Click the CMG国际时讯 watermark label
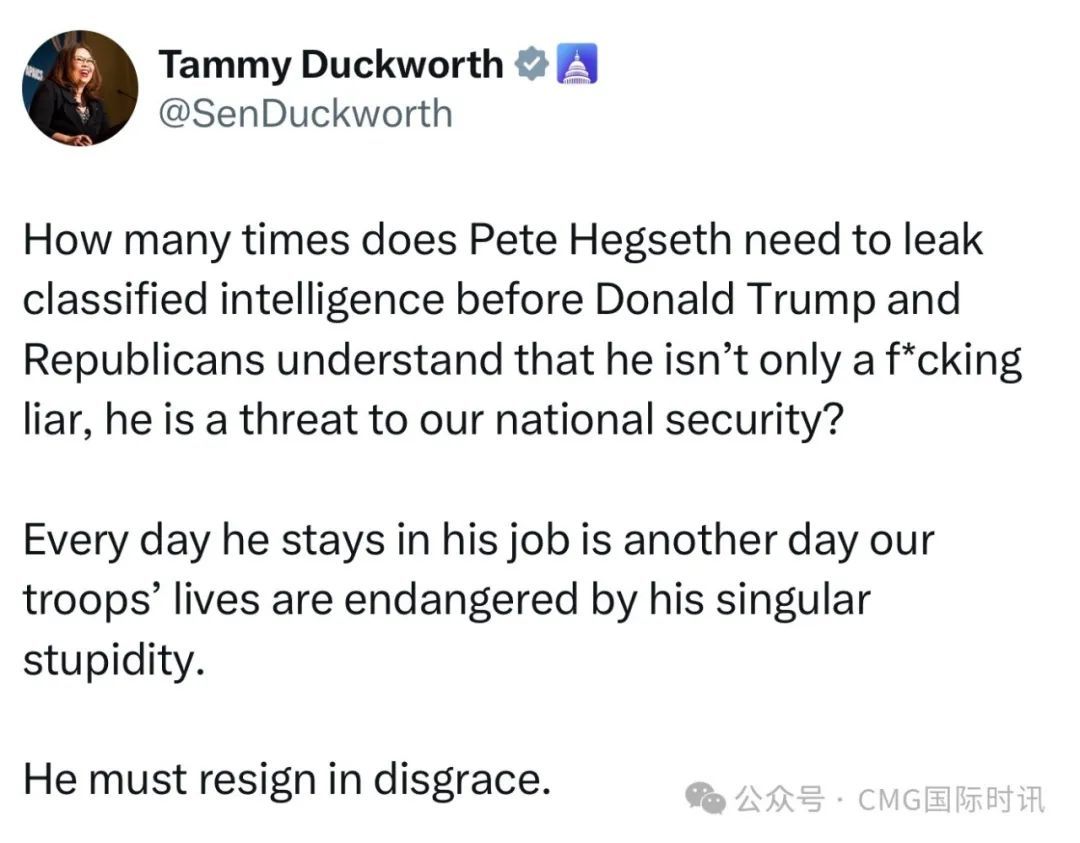Screen dimensions: 1080x843 click(951, 800)
